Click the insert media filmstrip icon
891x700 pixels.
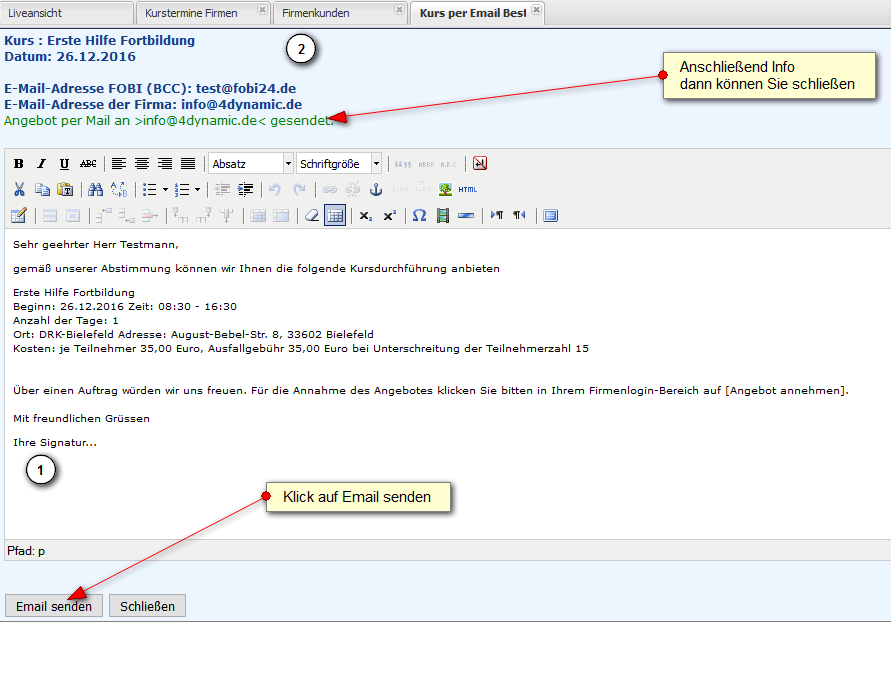point(443,215)
